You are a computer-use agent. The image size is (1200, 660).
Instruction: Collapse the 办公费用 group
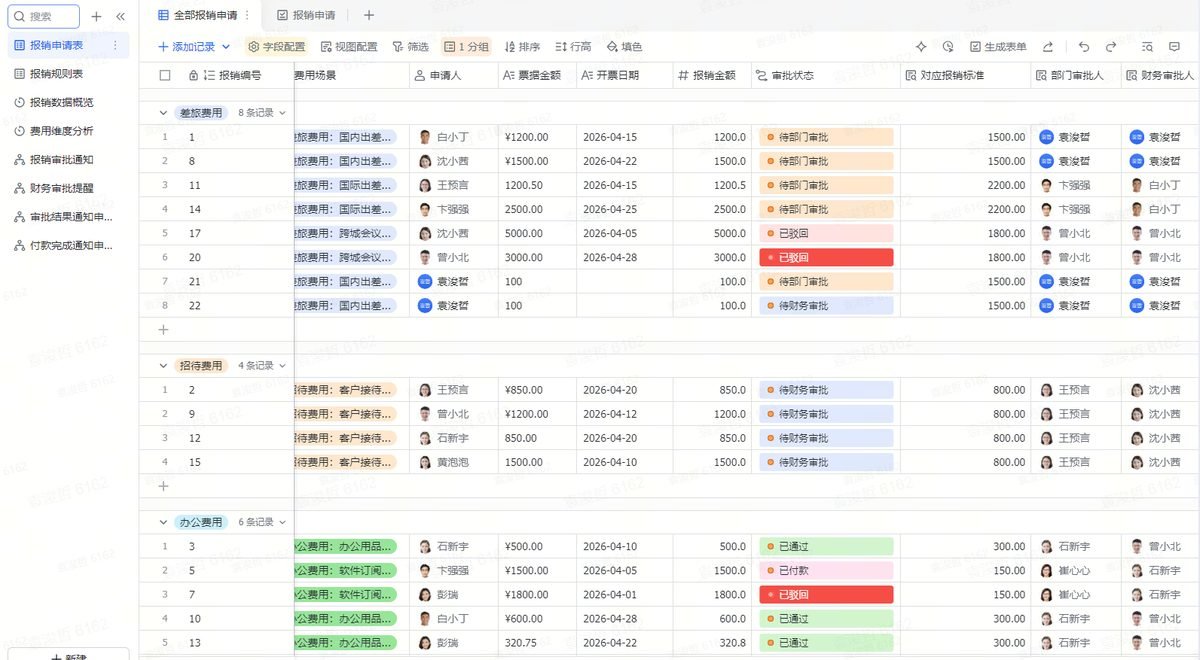point(164,522)
